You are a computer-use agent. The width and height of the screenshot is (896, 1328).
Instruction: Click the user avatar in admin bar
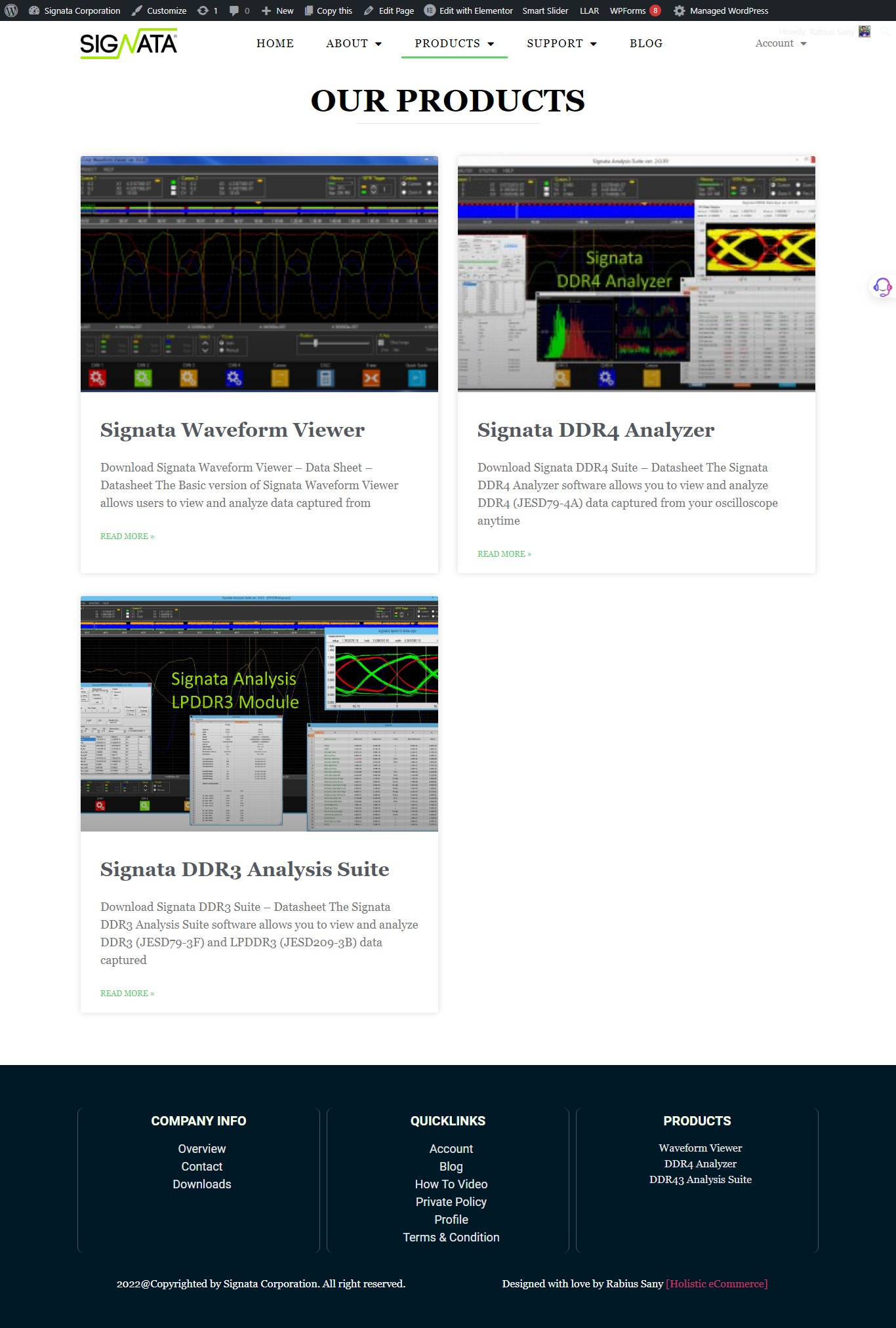click(865, 31)
